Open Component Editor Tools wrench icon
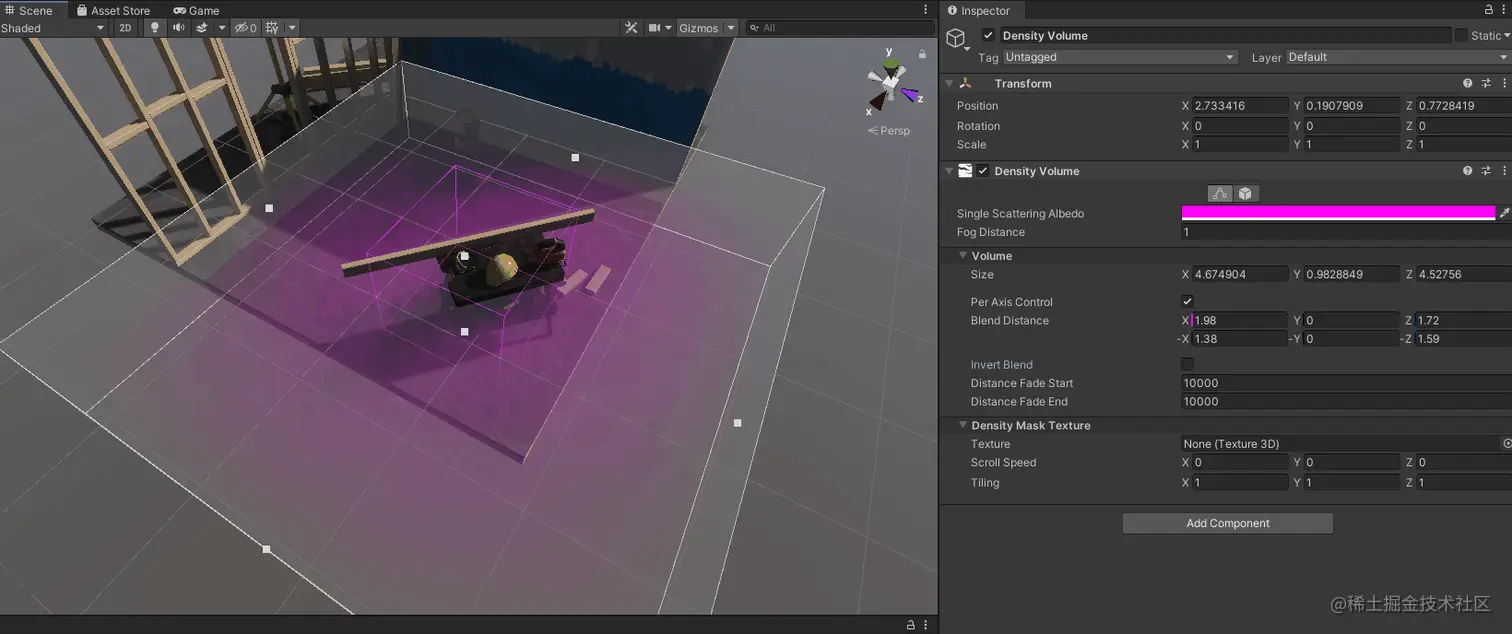This screenshot has height=634, width=1512. pyautogui.click(x=631, y=28)
